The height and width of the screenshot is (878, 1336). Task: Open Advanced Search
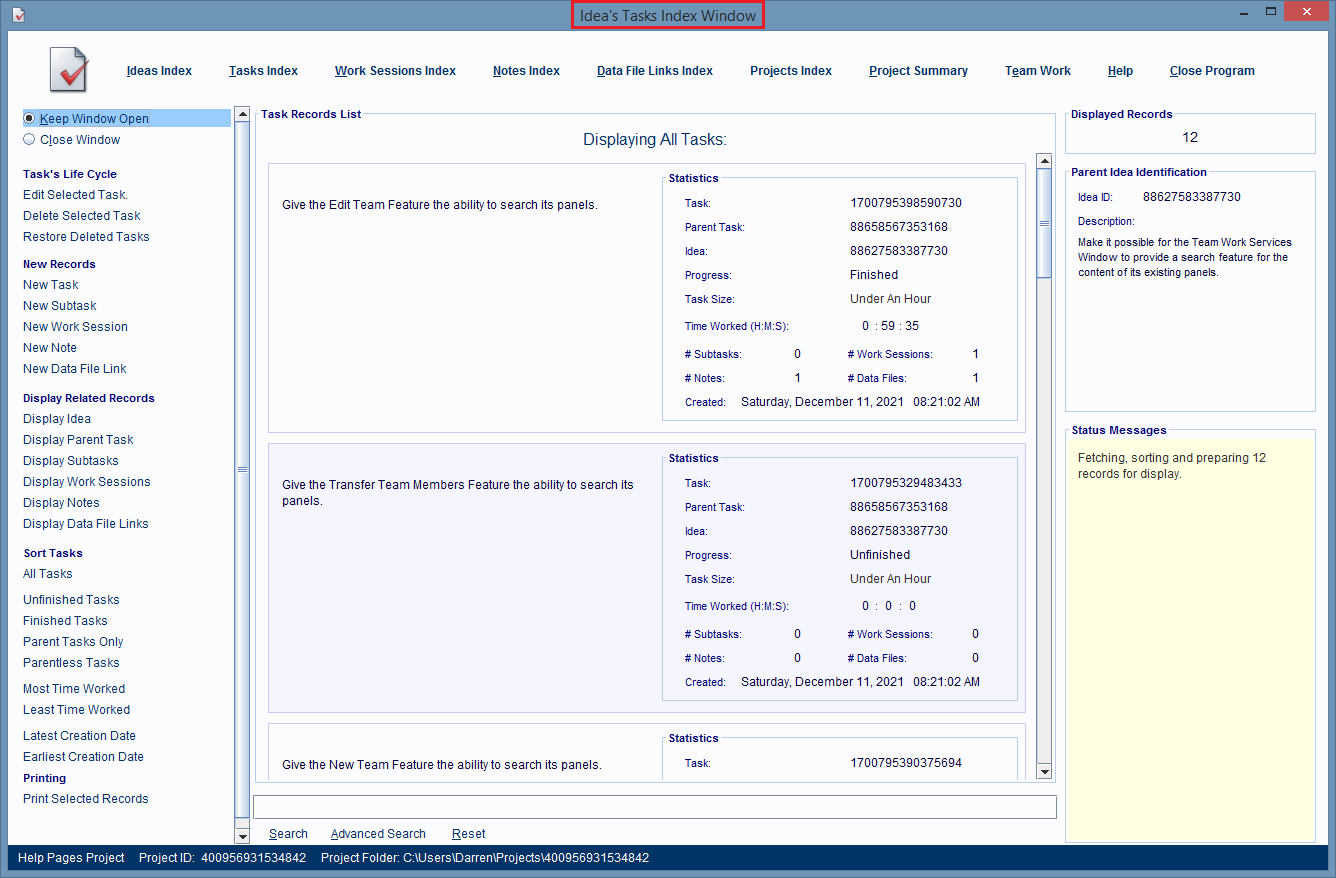[x=378, y=834]
